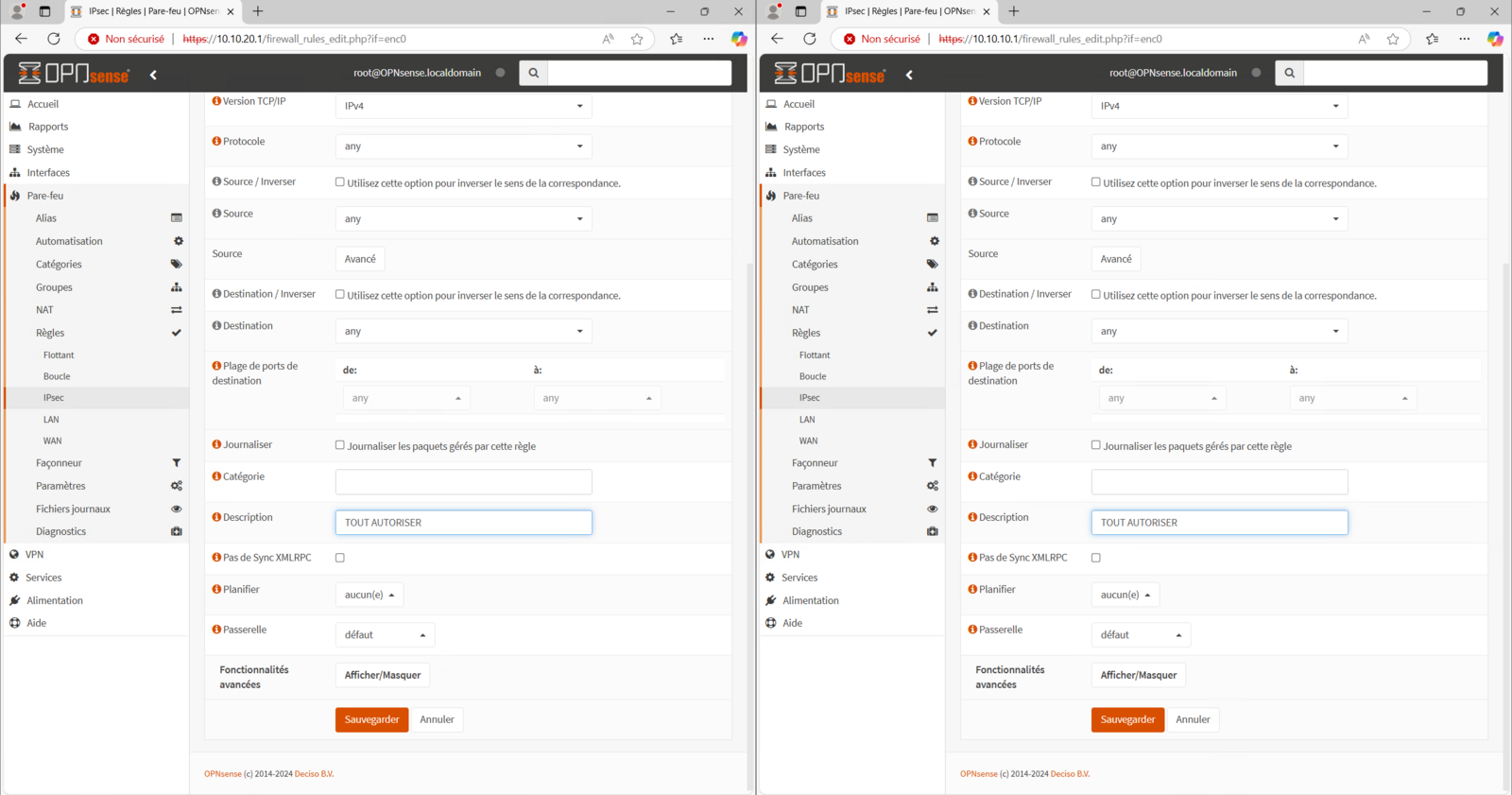This screenshot has height=795, width=1512.
Task: Click the Catégorie input field in right window
Action: click(1219, 482)
